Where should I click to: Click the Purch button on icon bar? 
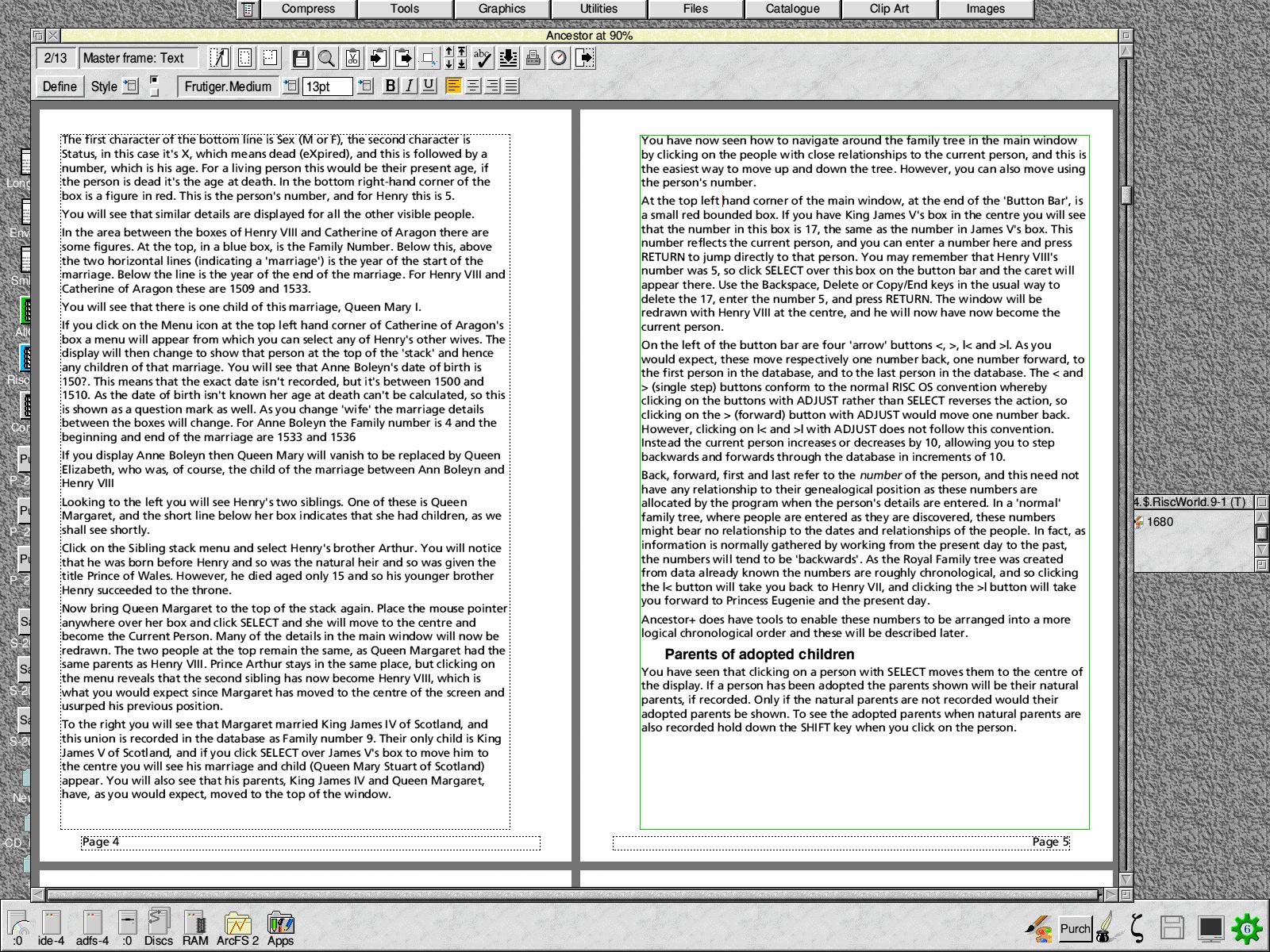[1075, 928]
